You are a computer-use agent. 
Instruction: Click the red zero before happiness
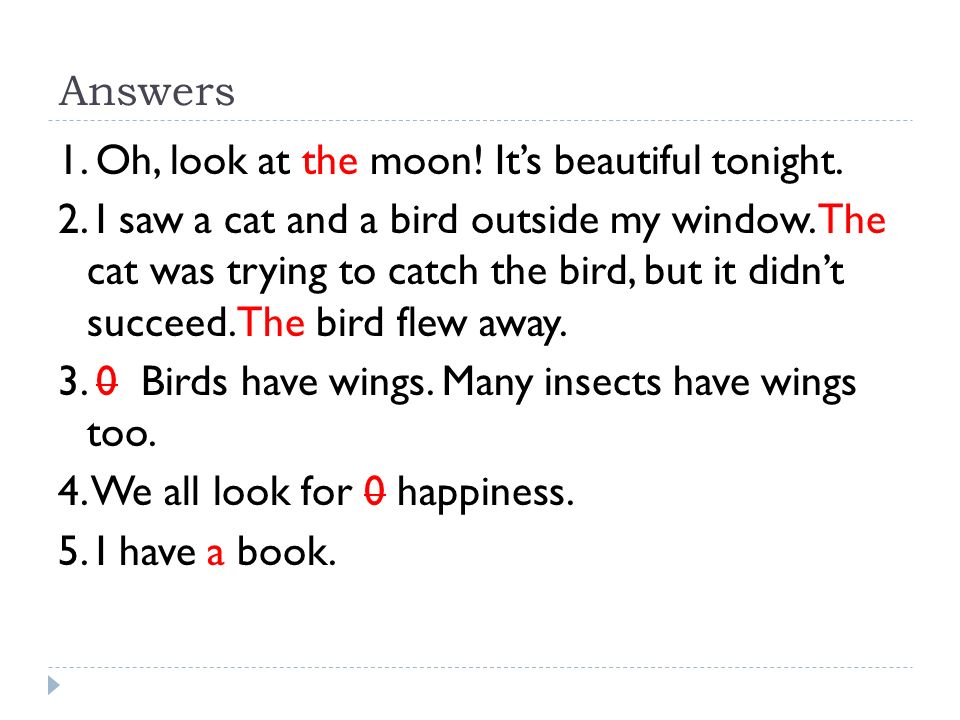coord(375,491)
